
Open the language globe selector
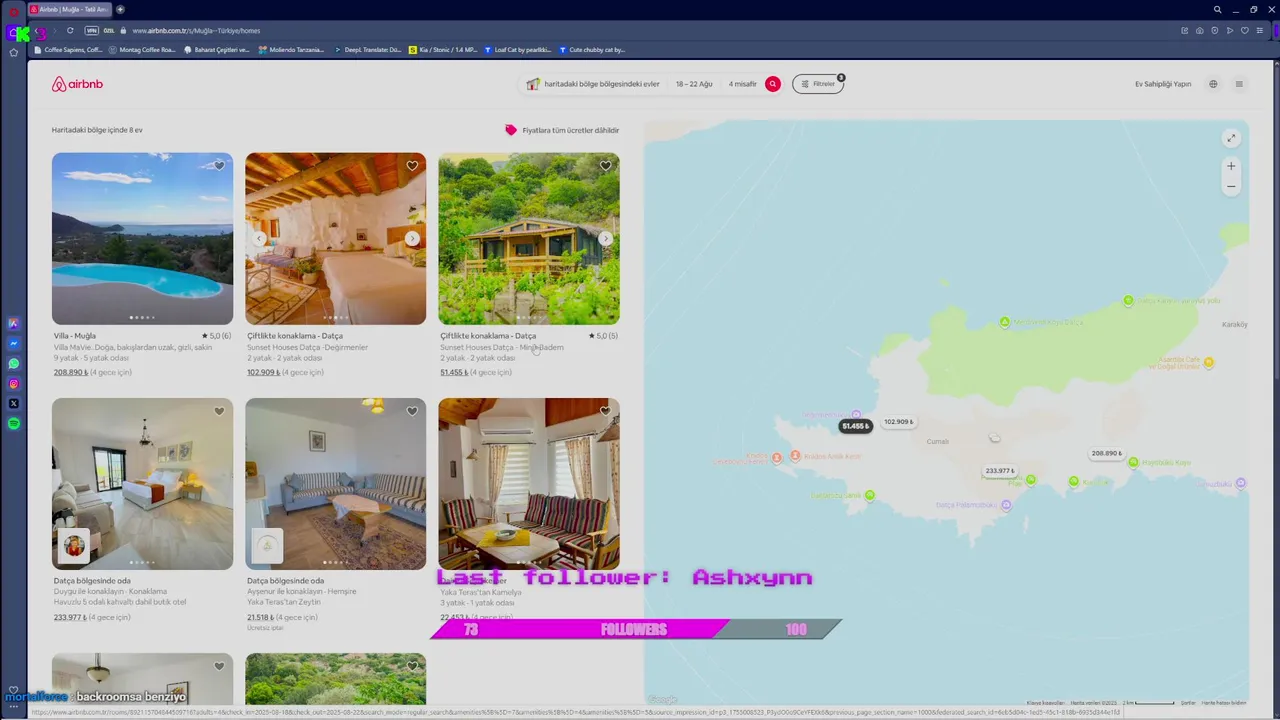1213,84
